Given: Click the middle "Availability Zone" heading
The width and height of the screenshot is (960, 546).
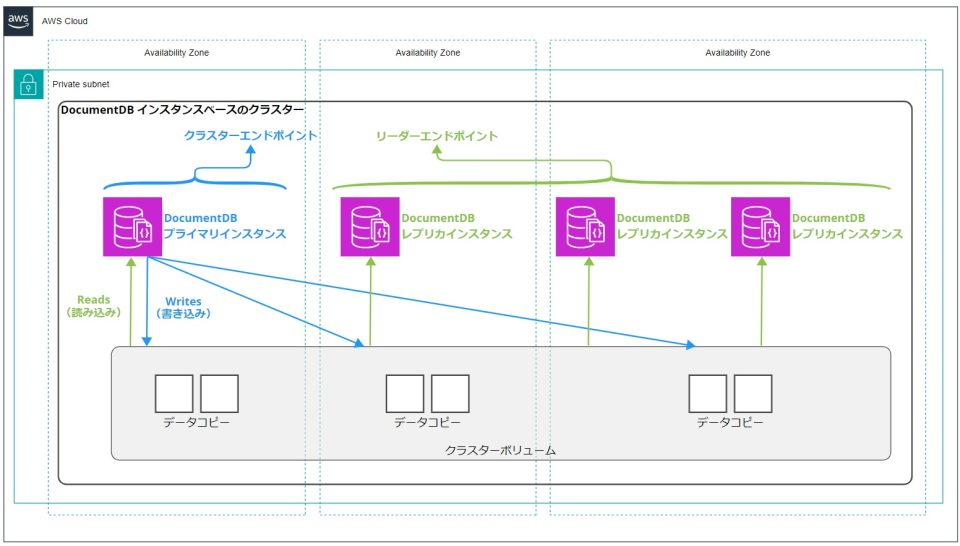Looking at the screenshot, I should point(427,53).
